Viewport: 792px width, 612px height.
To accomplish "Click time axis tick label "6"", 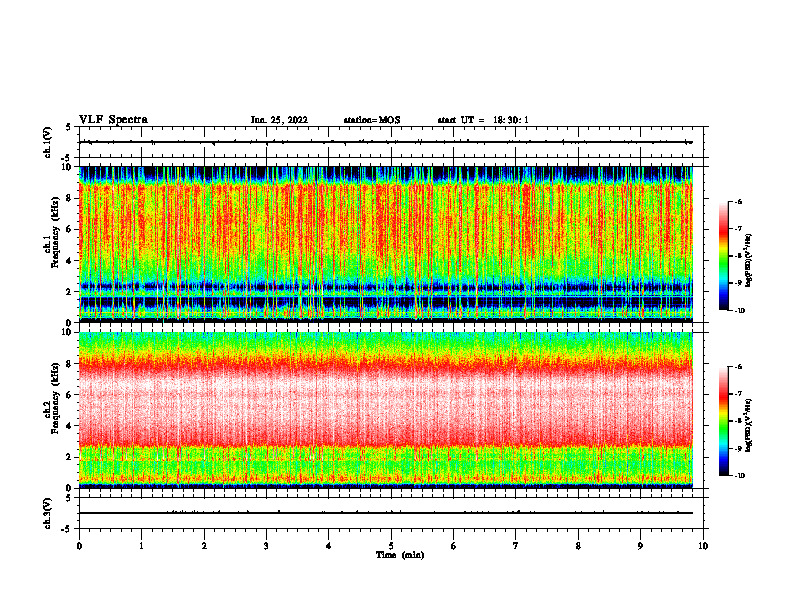I will [454, 546].
